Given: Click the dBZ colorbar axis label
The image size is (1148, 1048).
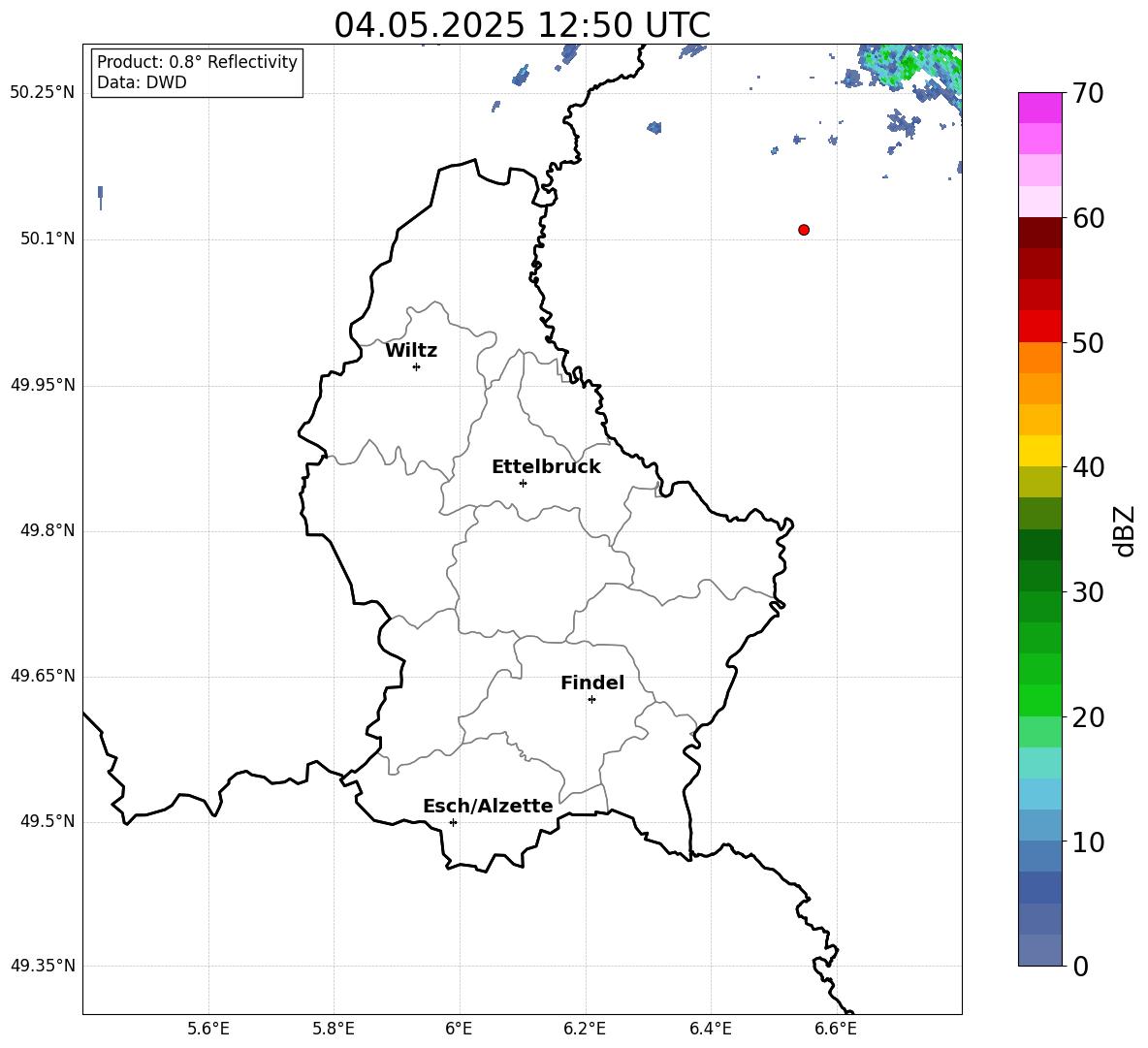Looking at the screenshot, I should point(1126,530).
